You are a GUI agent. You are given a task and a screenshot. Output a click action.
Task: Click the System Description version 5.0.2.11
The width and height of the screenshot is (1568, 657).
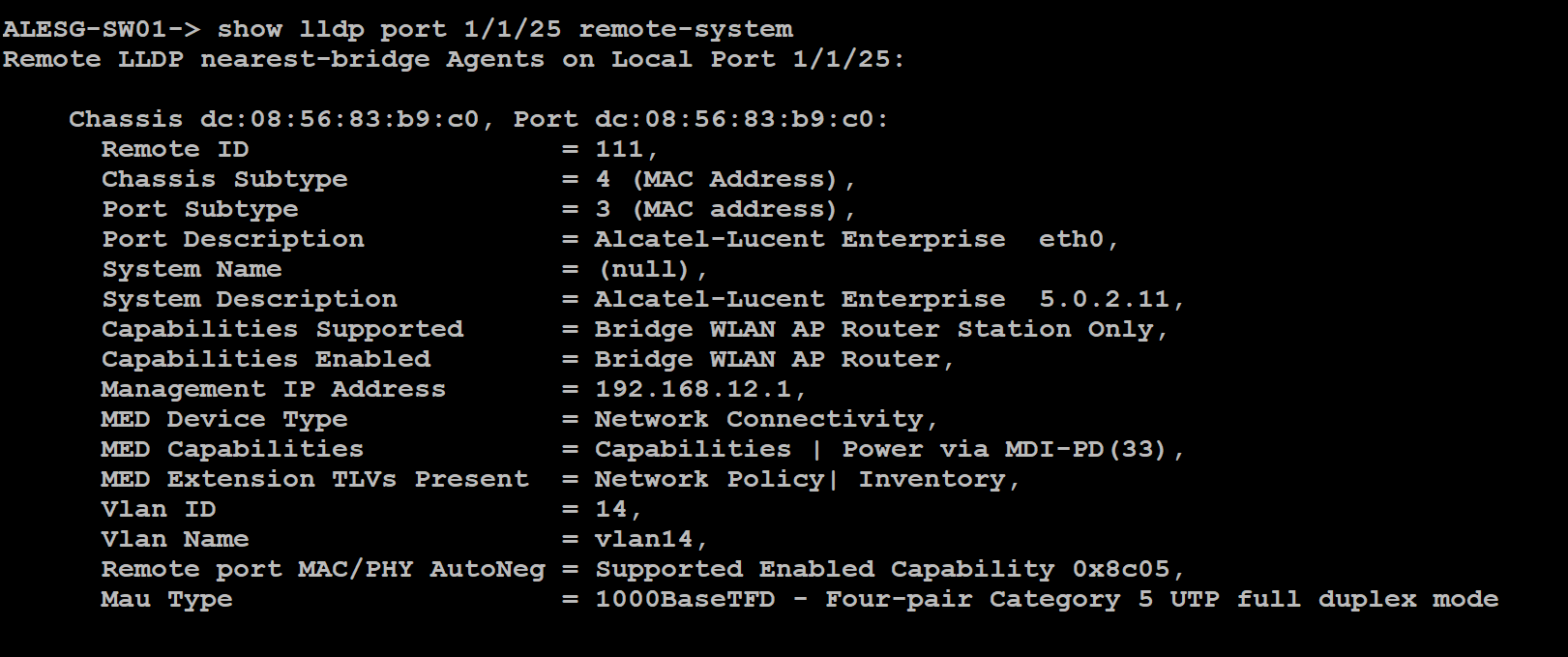[x=1105, y=299]
